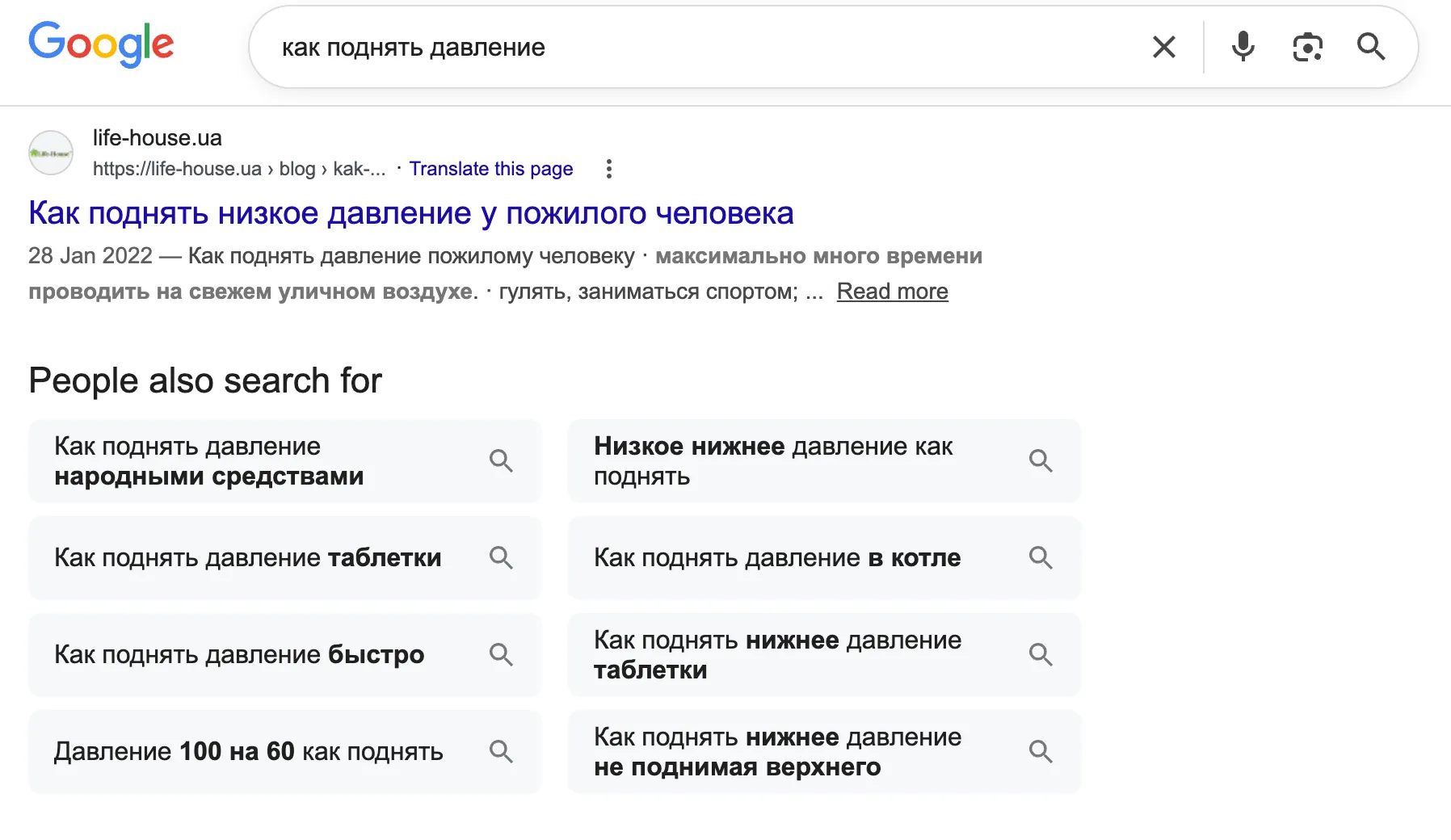The image size is (1451, 840).
Task: Click the Google logo
Action: 101,44
